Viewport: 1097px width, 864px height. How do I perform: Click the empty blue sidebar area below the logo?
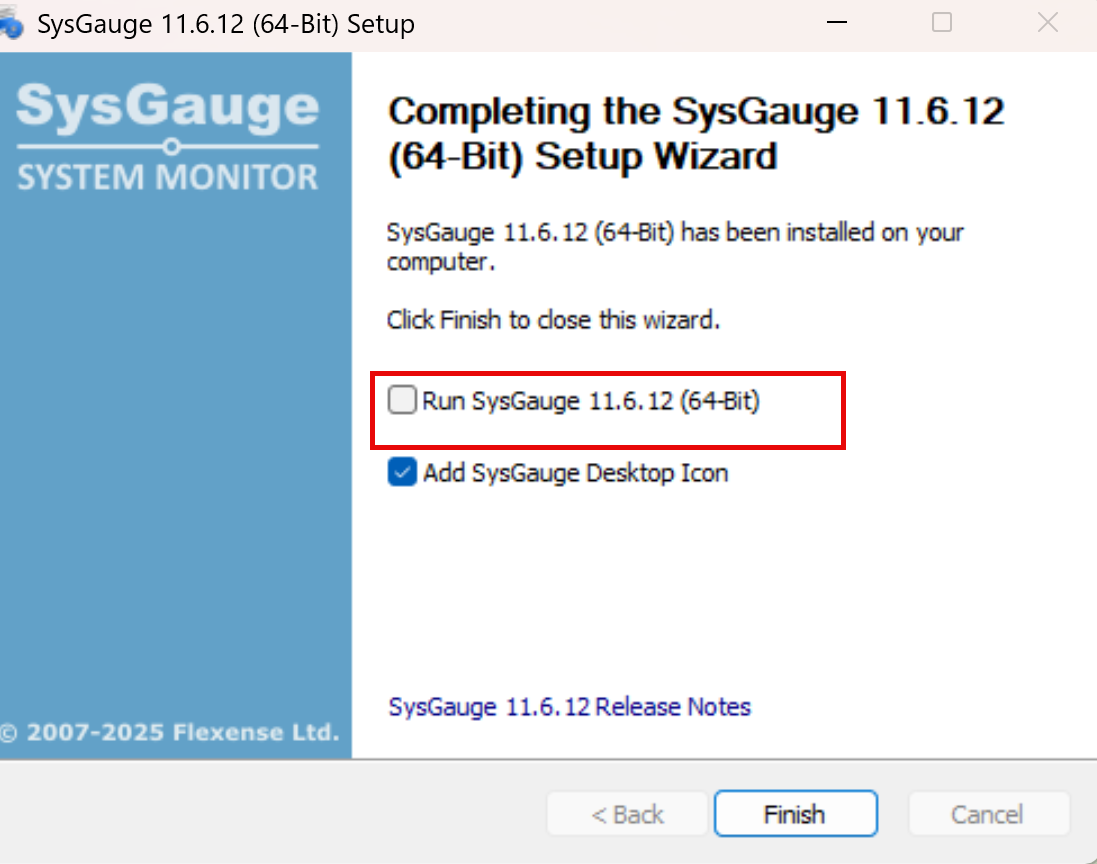tap(175, 450)
